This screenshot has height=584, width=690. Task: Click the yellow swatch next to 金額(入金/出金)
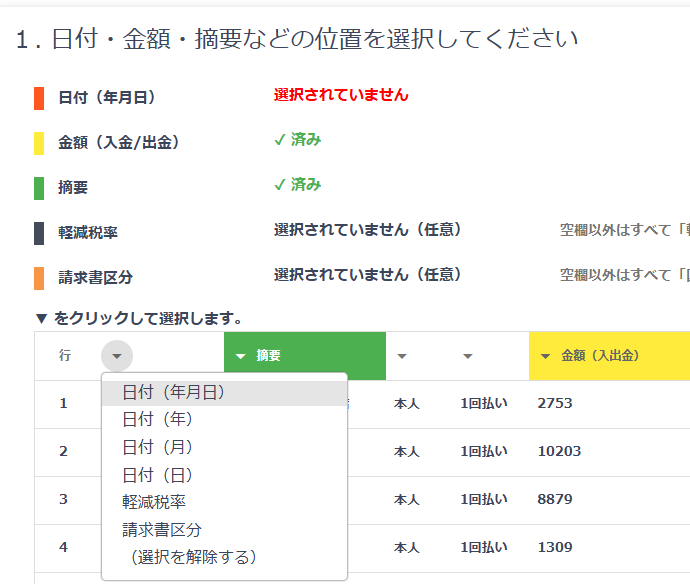(39, 143)
